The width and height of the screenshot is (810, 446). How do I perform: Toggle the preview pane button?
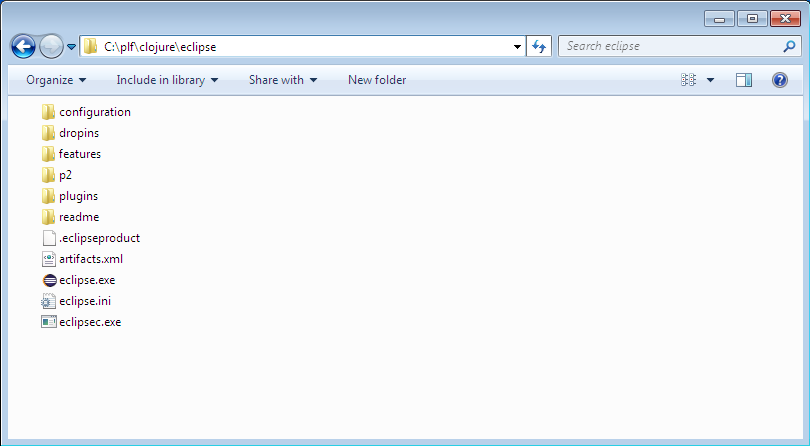tap(744, 80)
